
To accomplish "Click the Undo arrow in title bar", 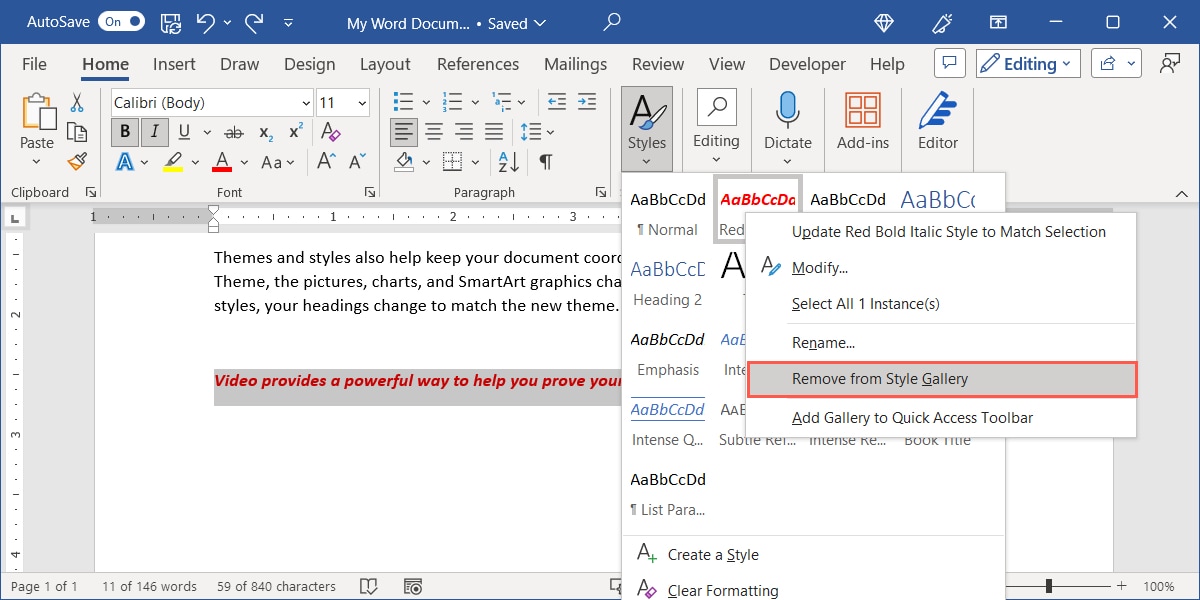I will [x=206, y=23].
